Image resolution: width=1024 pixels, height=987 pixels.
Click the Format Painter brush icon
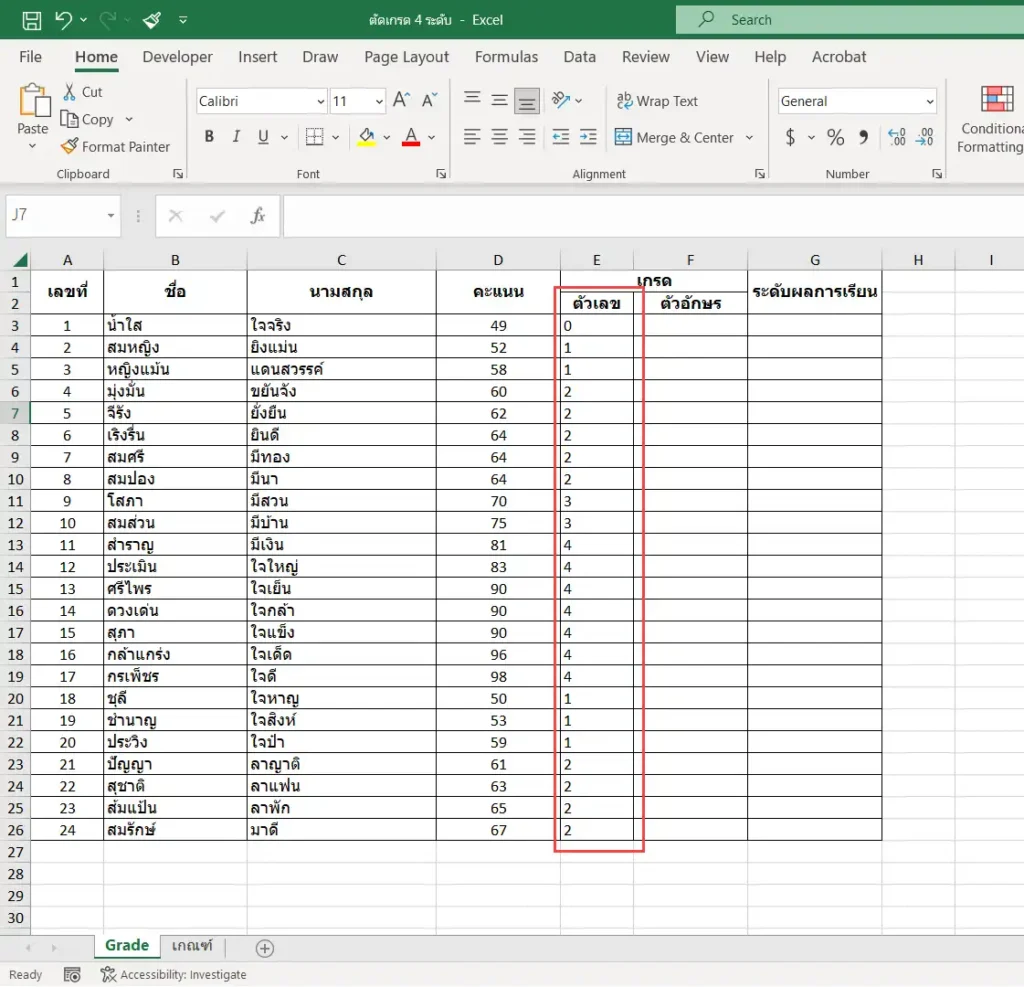[69, 146]
